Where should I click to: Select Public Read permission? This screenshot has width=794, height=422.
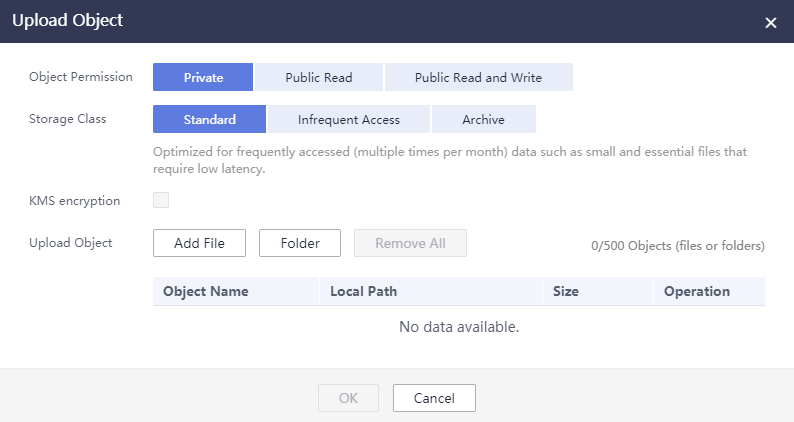(319, 77)
